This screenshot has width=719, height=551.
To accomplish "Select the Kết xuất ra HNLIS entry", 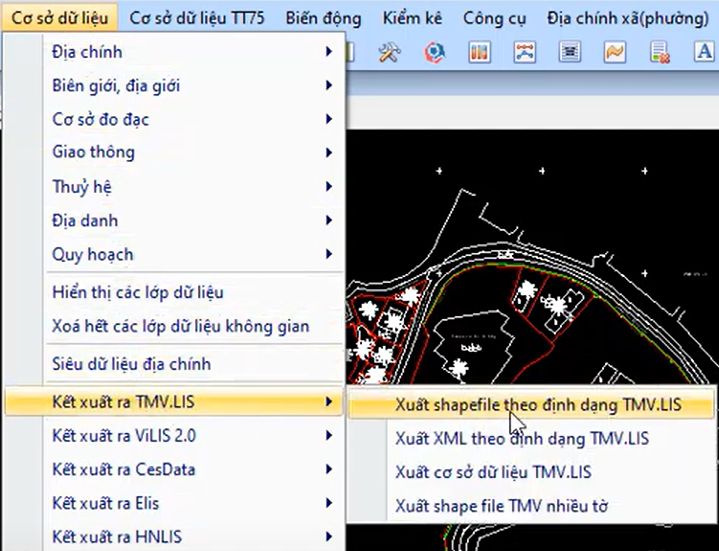I will click(x=174, y=536).
